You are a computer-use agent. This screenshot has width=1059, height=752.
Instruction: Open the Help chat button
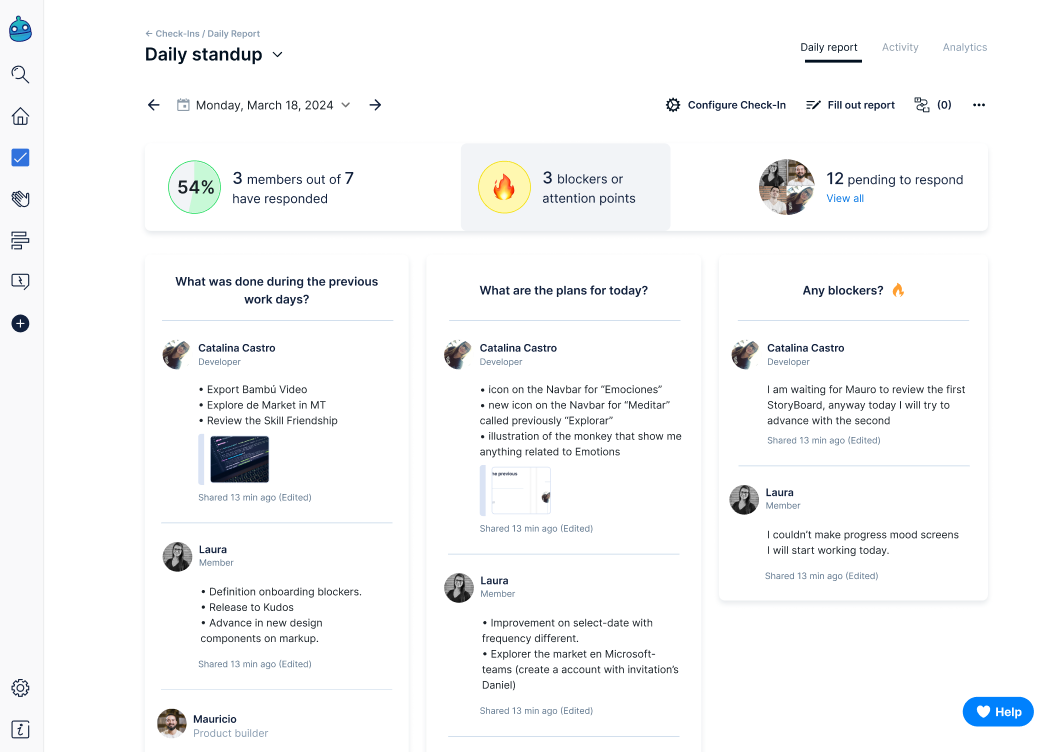[x=998, y=712]
